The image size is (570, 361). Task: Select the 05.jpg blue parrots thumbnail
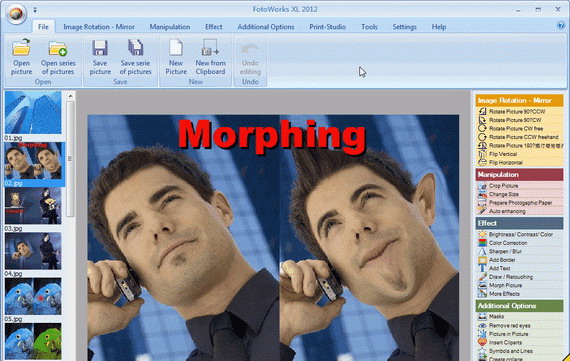33,296
